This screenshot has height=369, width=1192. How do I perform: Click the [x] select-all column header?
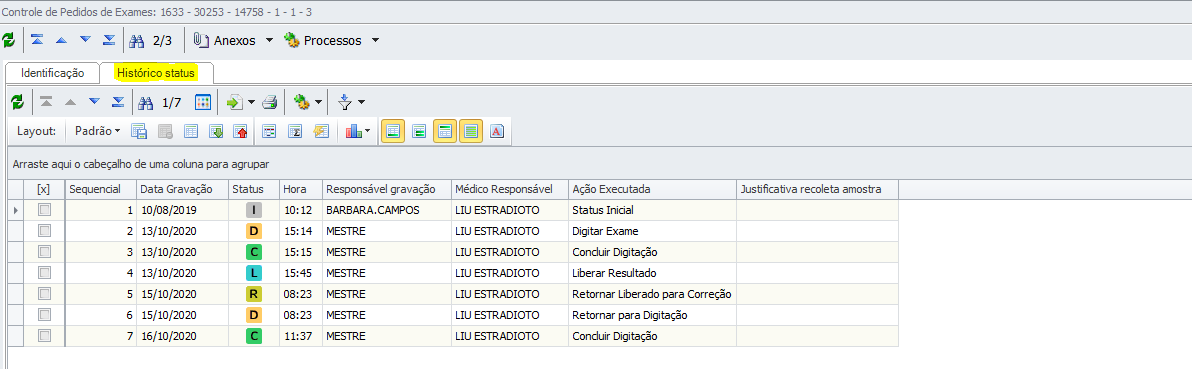tap(44, 189)
